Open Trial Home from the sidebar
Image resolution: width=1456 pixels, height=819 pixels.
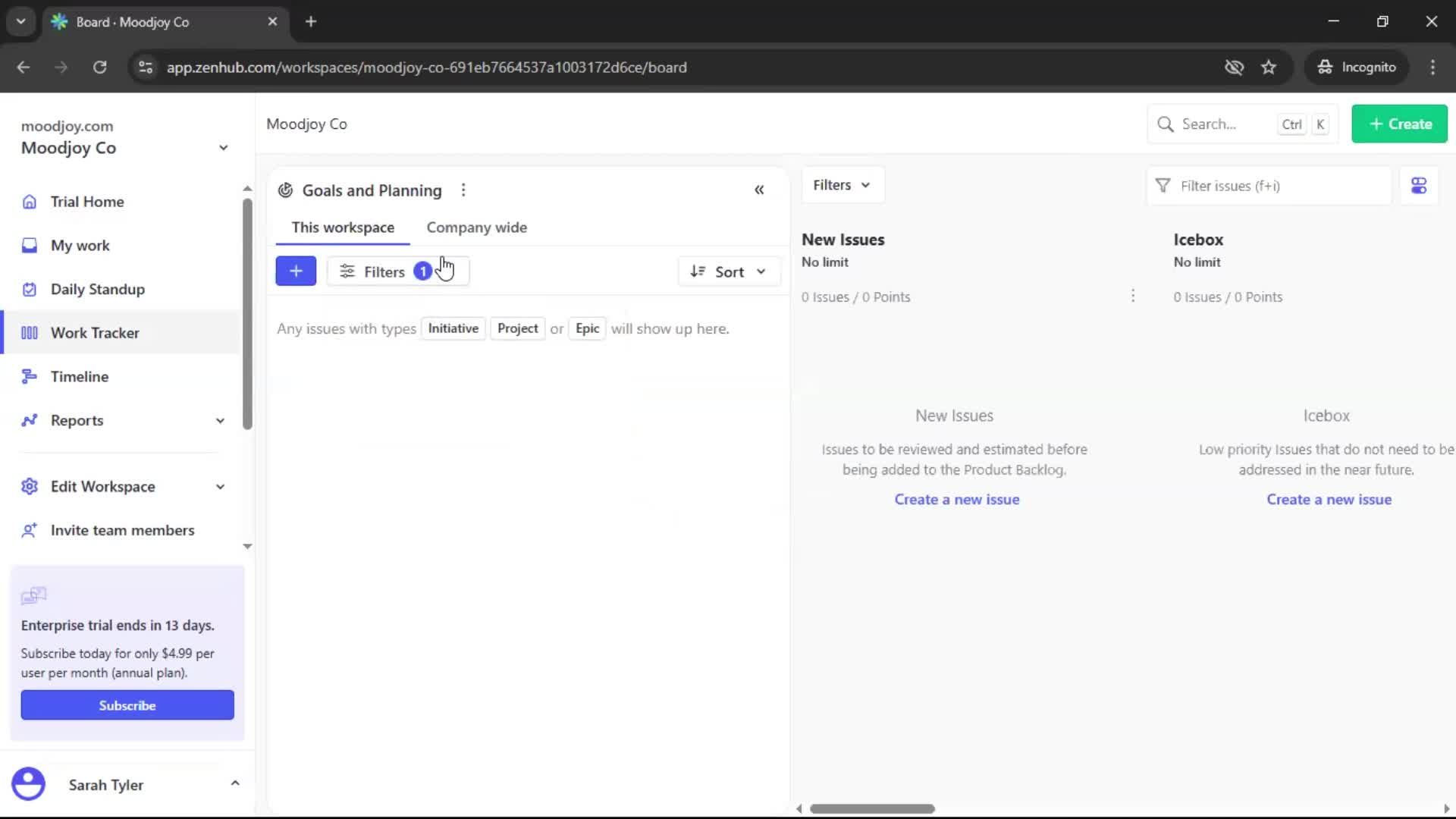(86, 201)
